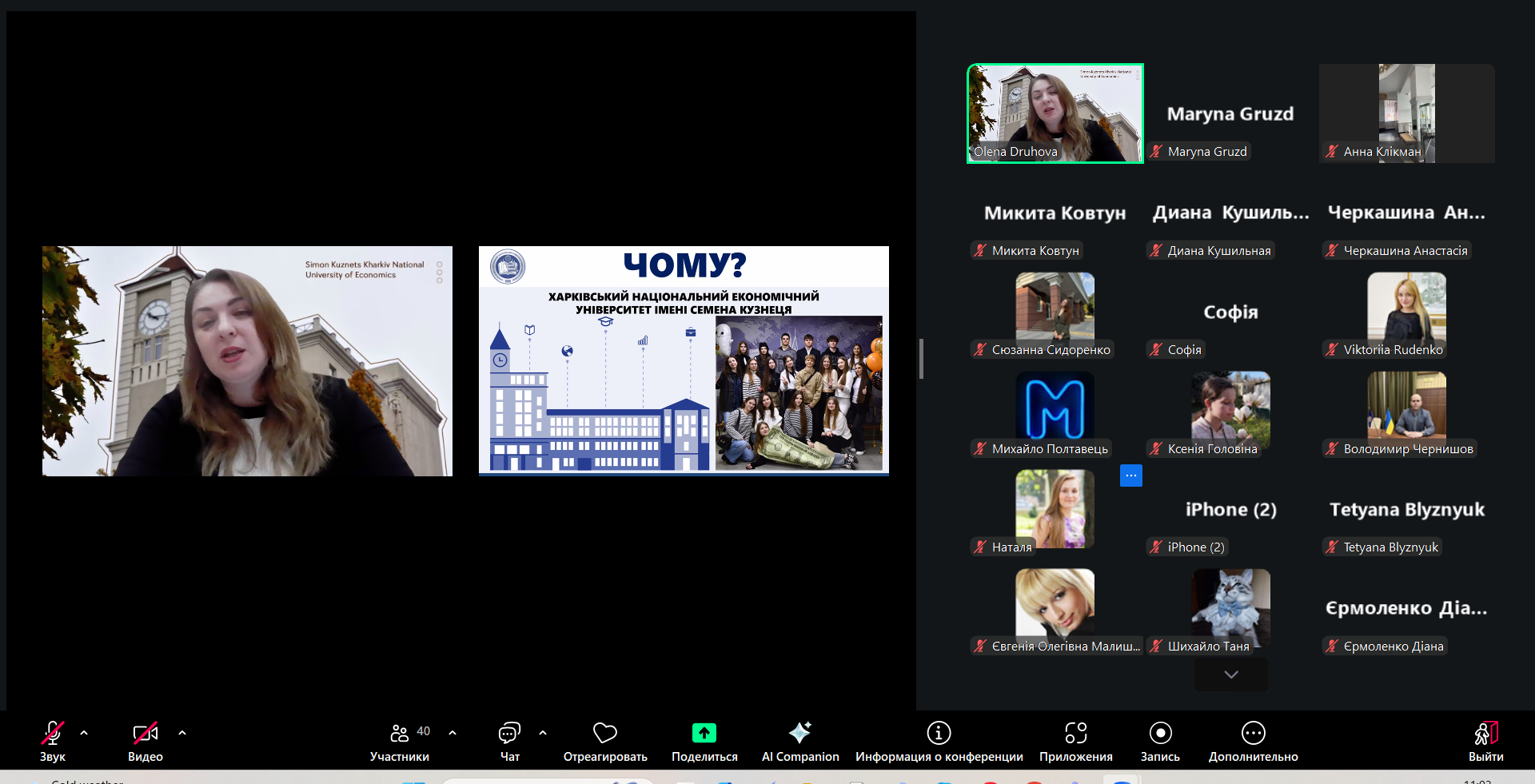The image size is (1535, 784).
Task: Start recording with the Record icon
Action: pyautogui.click(x=1160, y=733)
